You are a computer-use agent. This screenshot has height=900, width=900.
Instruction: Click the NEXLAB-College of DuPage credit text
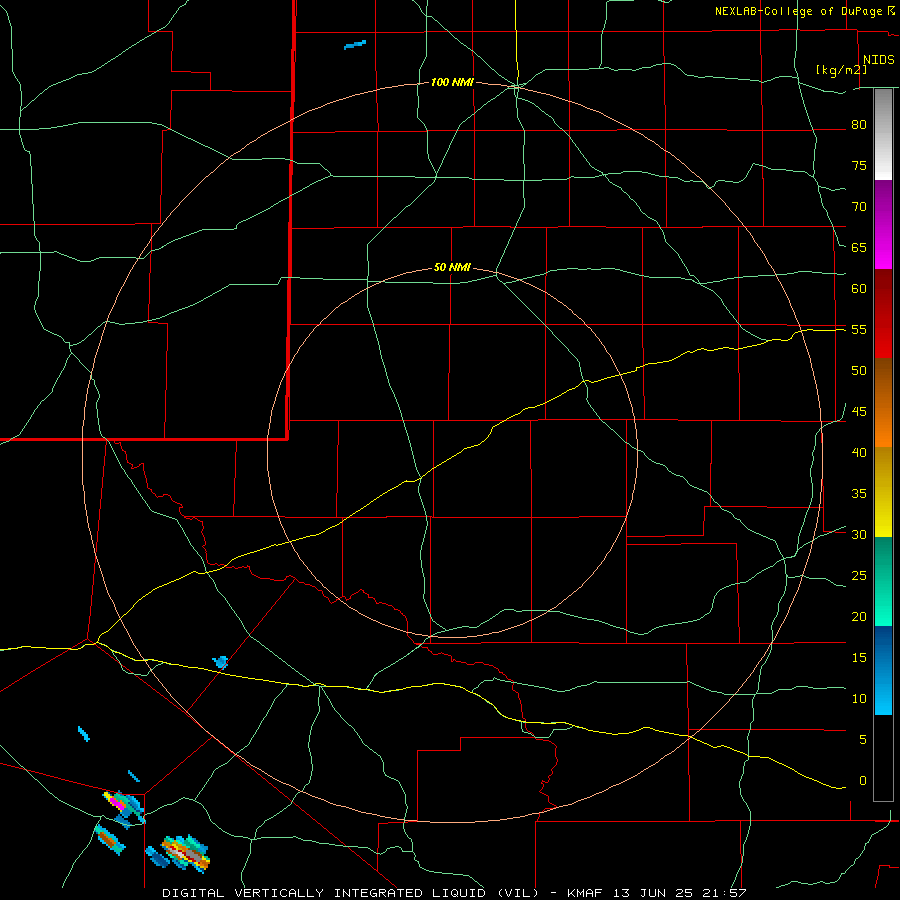[798, 11]
